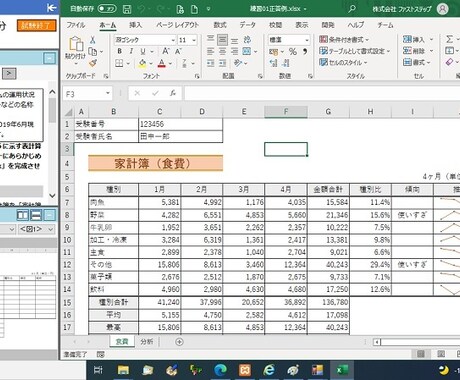Click the percent style icon
The image size is (460, 380).
pos(293,52)
